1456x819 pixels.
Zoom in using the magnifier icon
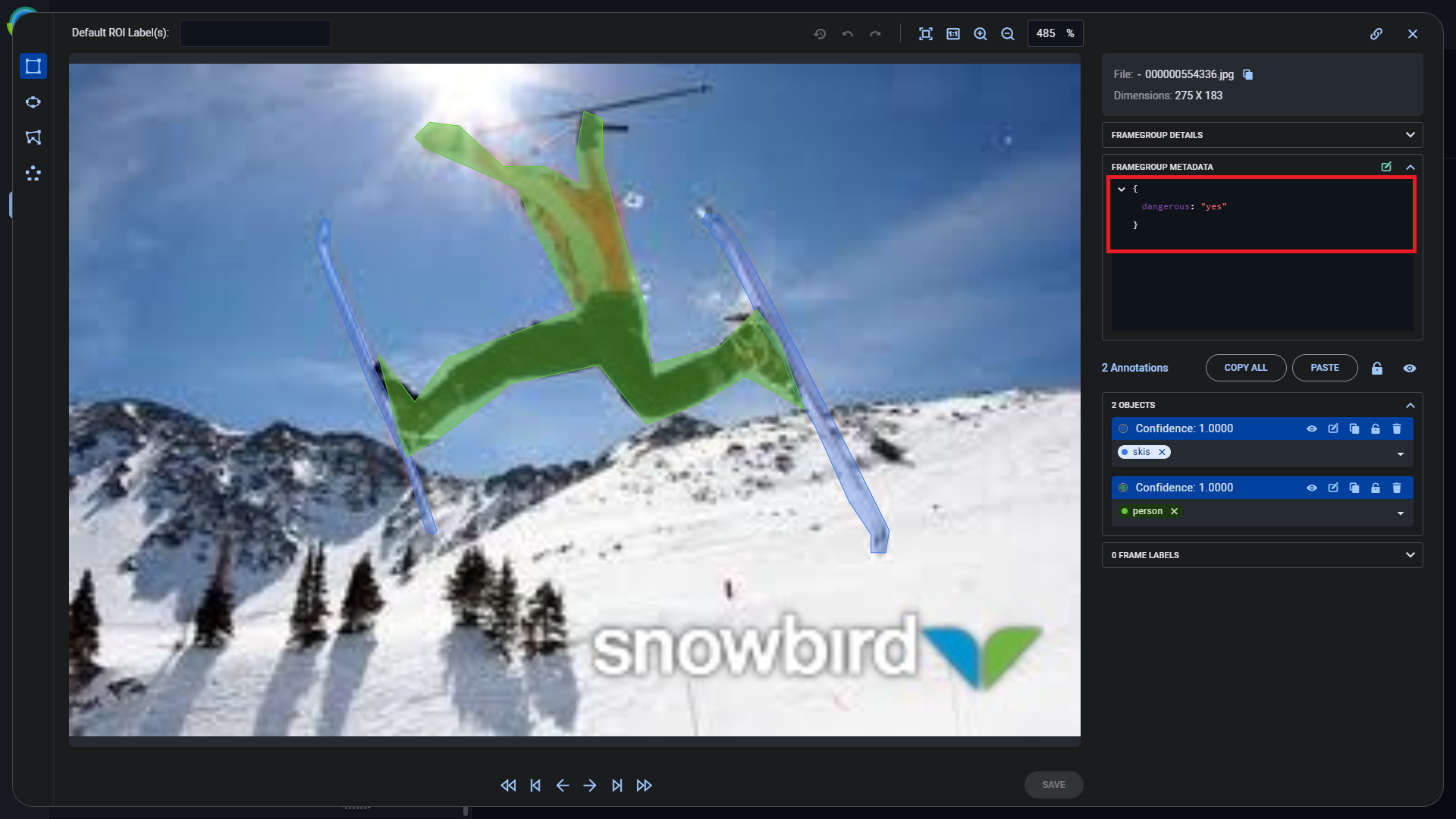(x=981, y=33)
